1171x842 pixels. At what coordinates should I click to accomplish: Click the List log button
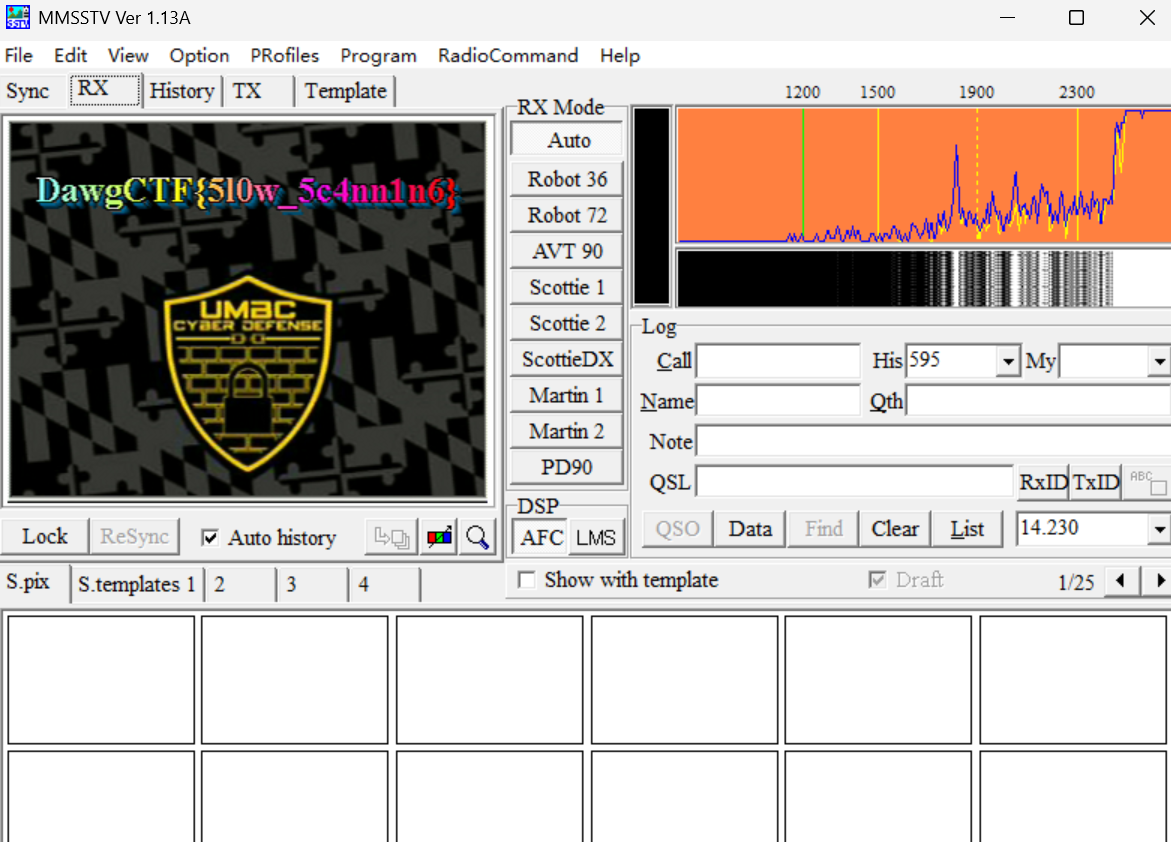click(x=967, y=529)
